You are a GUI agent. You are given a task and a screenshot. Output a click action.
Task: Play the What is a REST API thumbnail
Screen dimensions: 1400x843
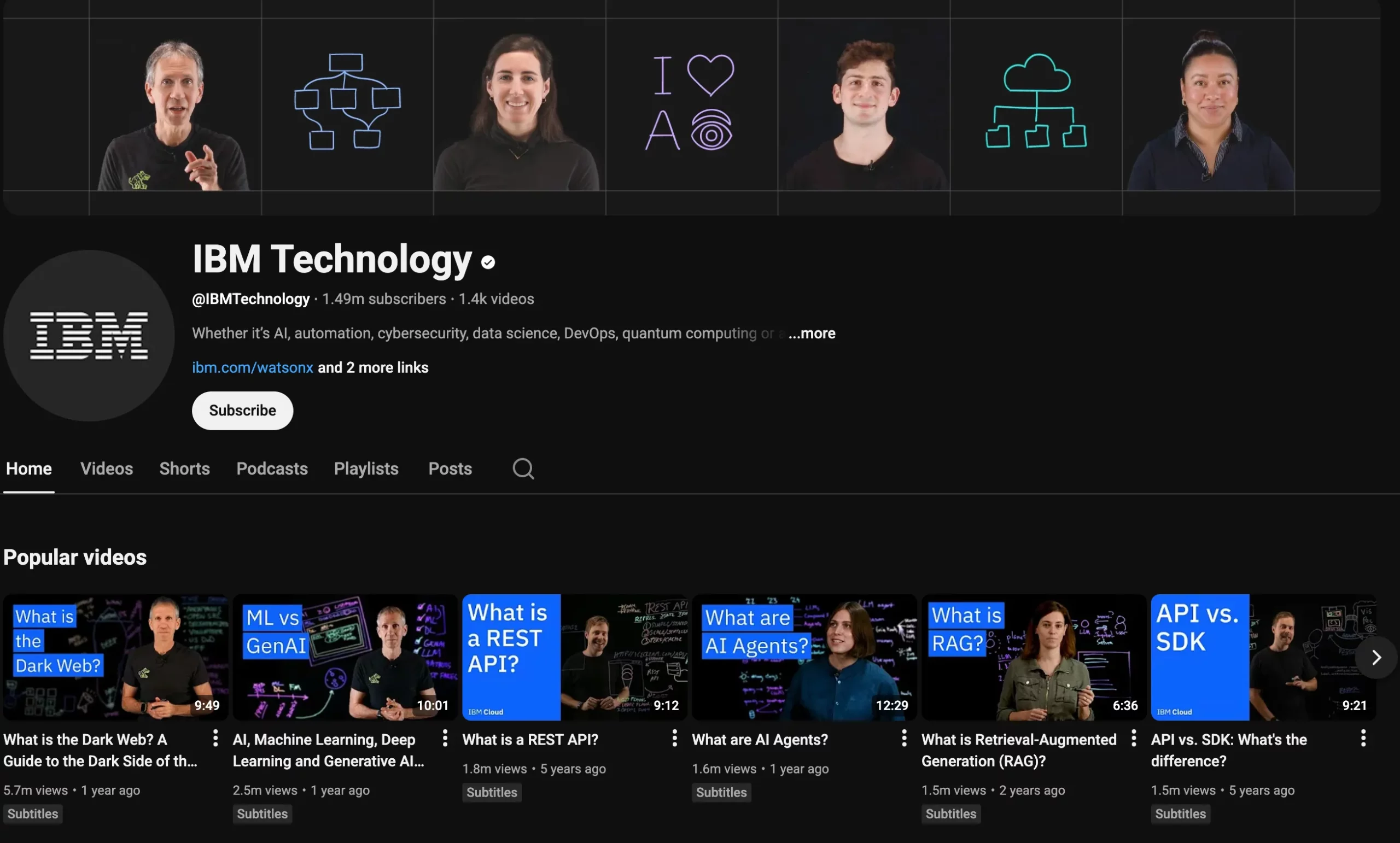point(574,657)
